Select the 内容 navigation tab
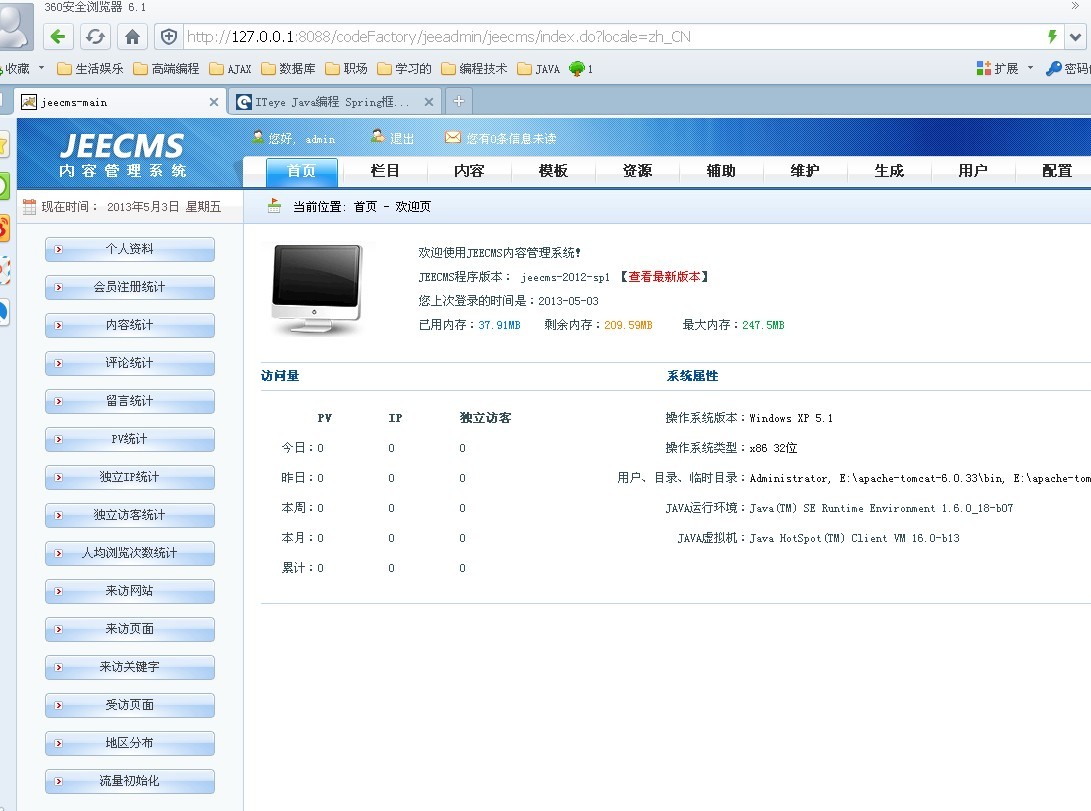 [469, 171]
